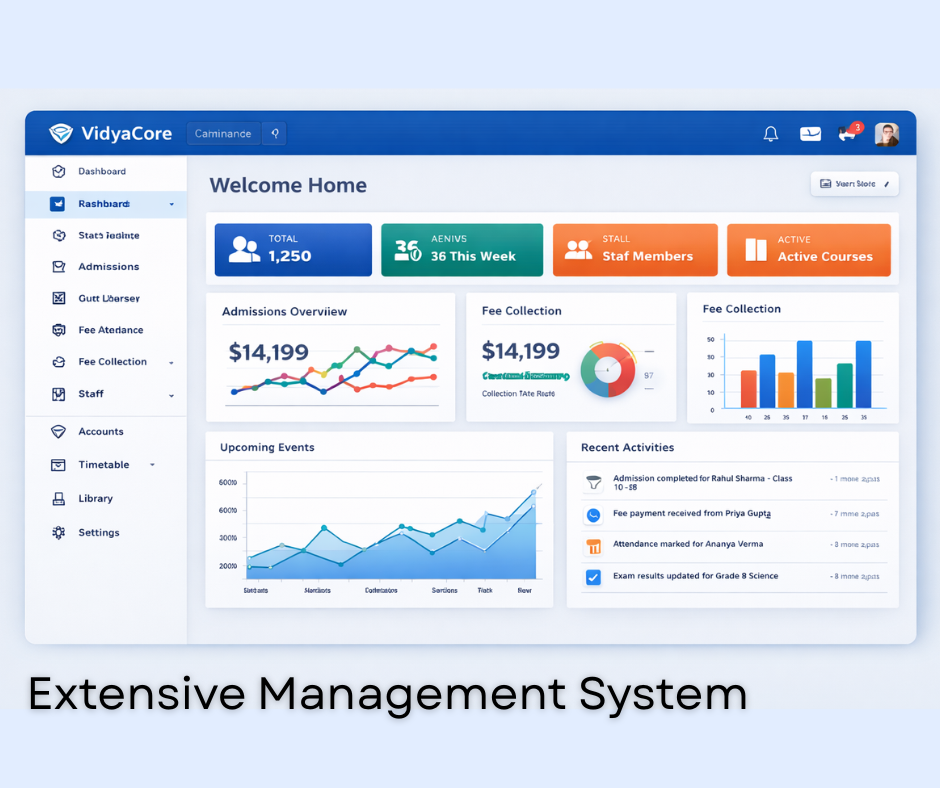Click the notification bell icon
Image resolution: width=940 pixels, height=788 pixels.
point(770,133)
